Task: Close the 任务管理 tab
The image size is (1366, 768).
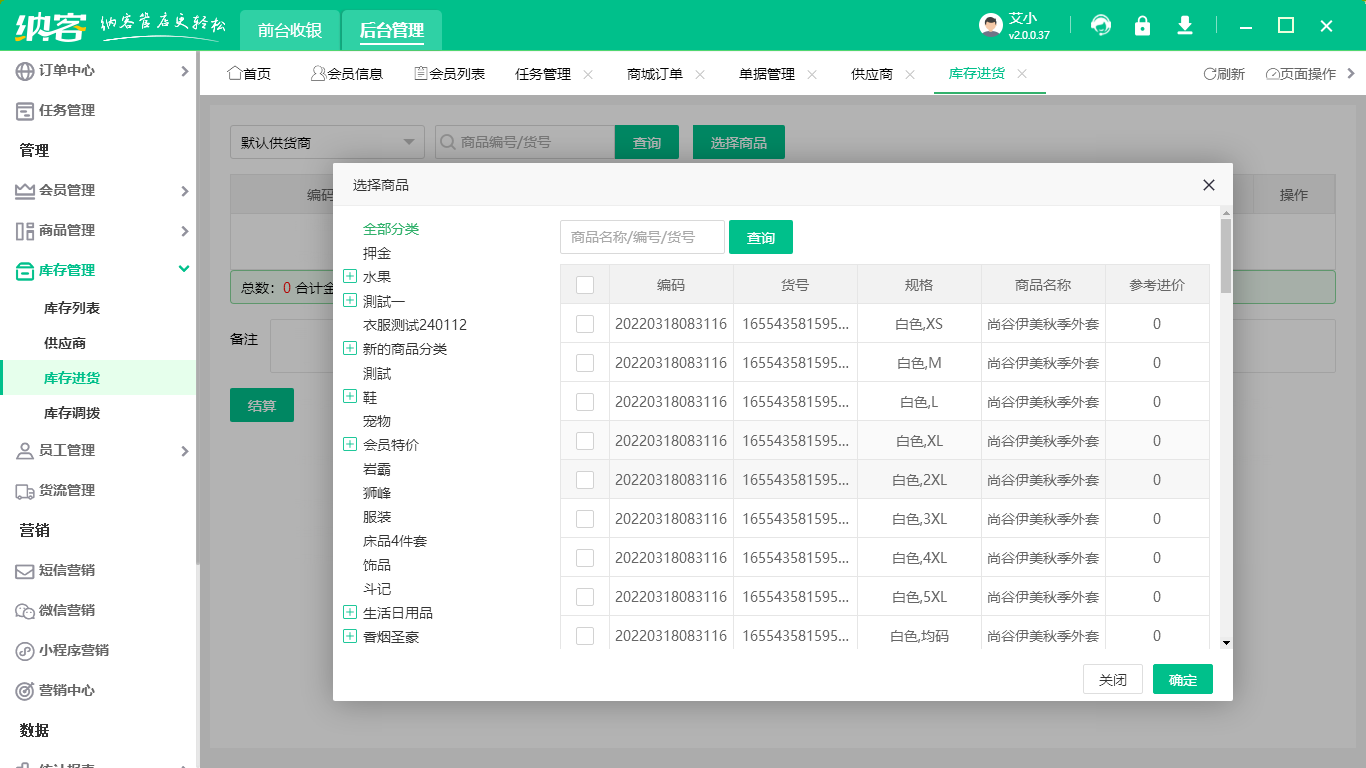Action: click(588, 74)
